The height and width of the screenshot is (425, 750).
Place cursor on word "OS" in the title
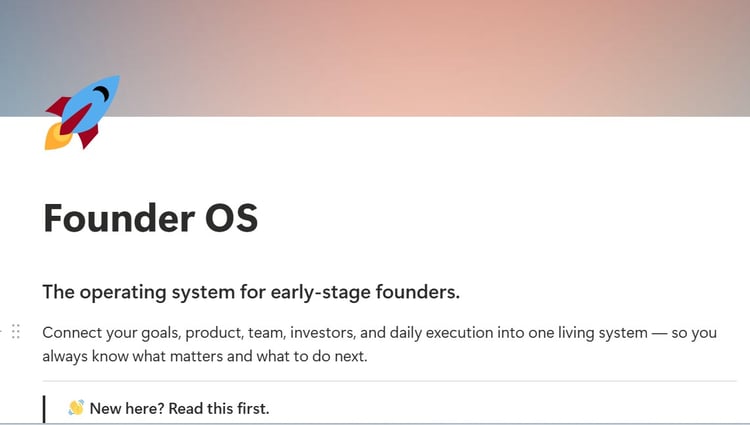pos(232,218)
